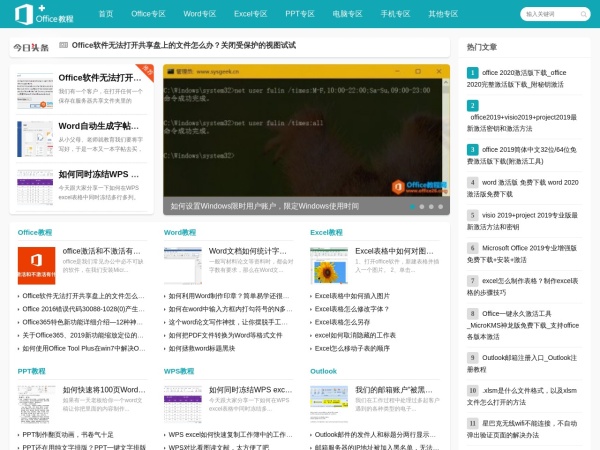600x450 pixels.
Task: Open the headline Office软件无法打开共享盘 link
Action: coord(184,45)
